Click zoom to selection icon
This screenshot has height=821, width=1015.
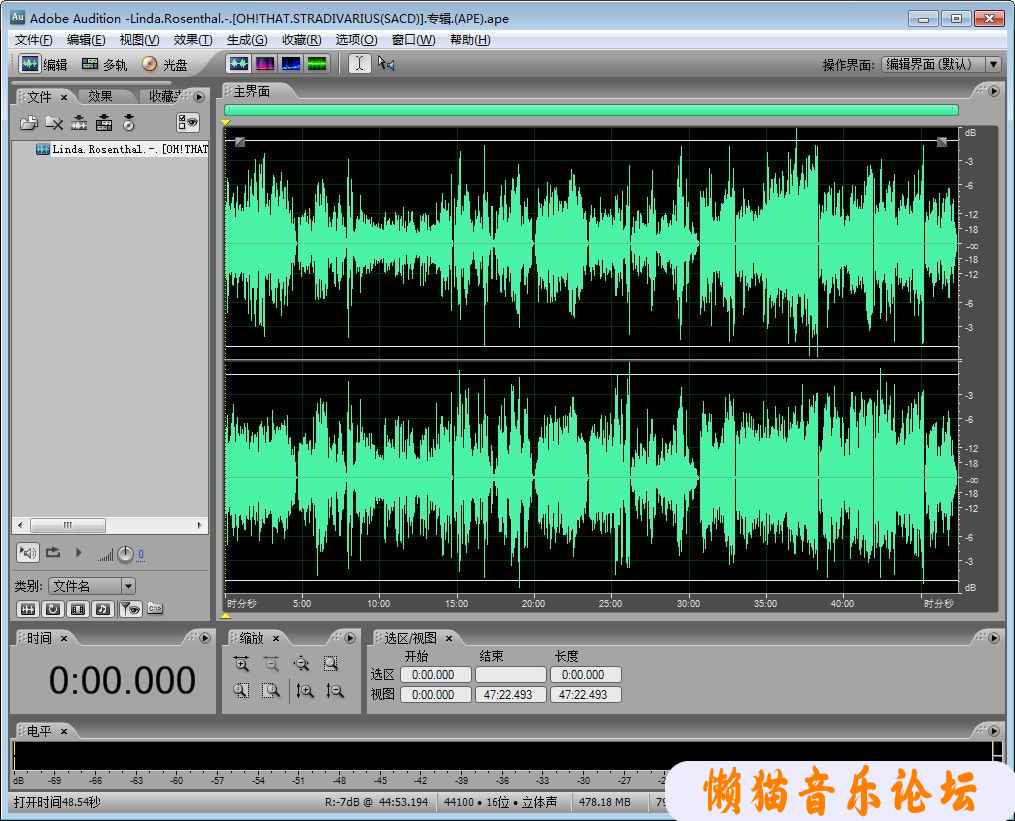[x=331, y=664]
